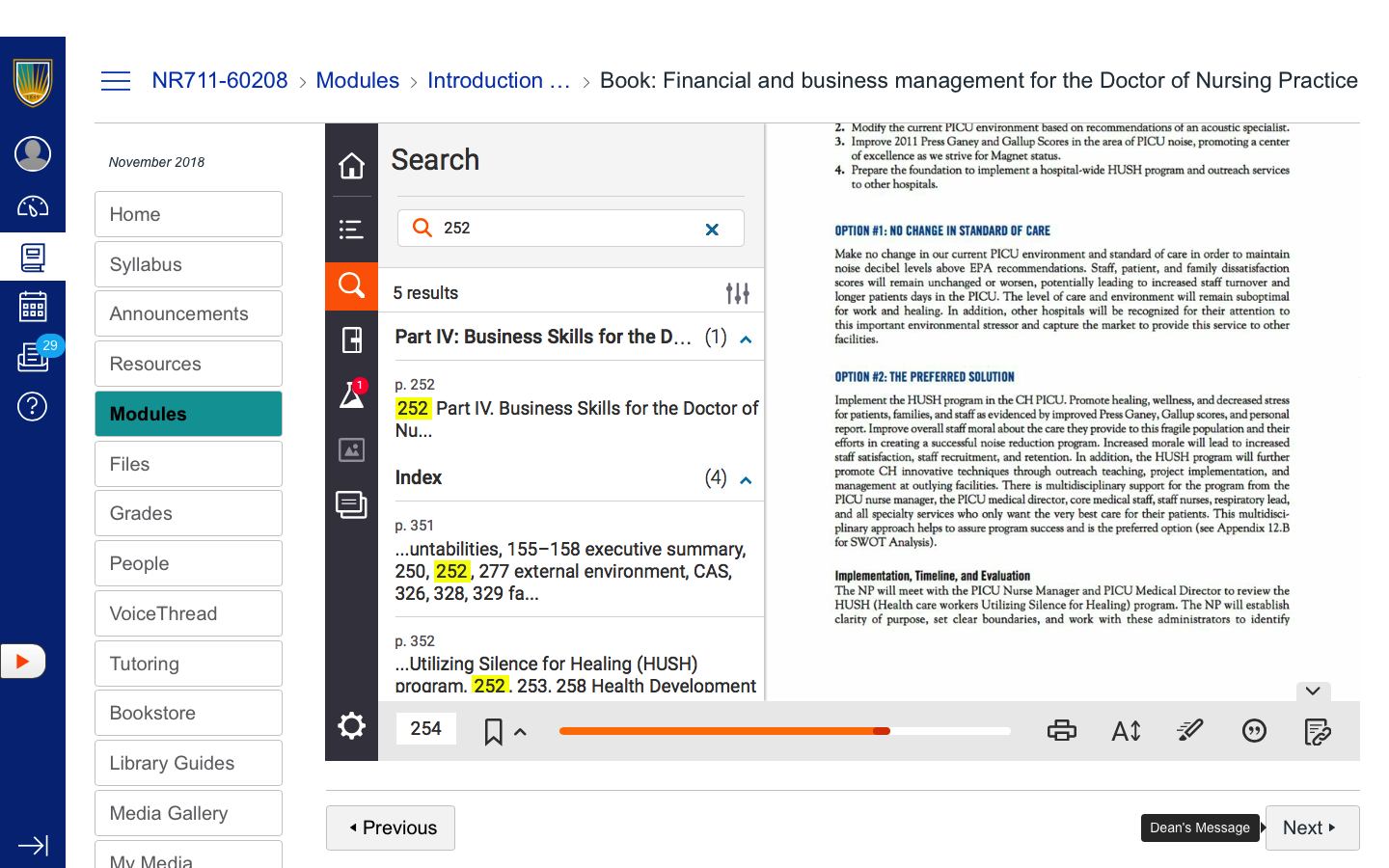
Task: Select Syllabus in course menu
Action: coord(188,264)
